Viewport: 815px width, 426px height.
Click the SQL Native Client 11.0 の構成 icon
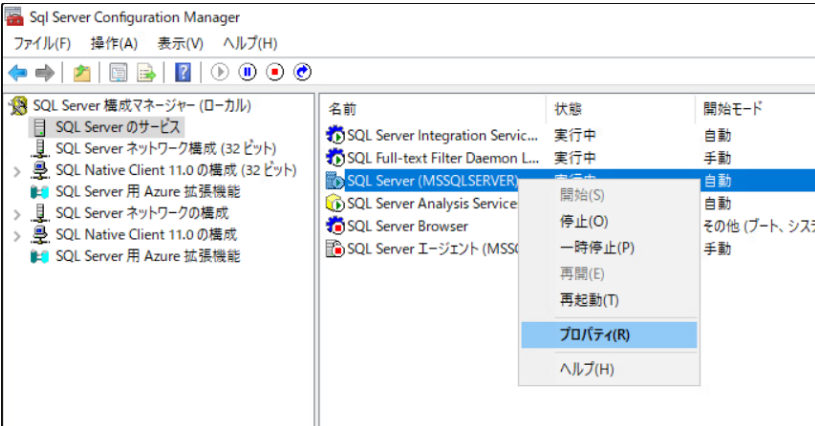[40, 235]
